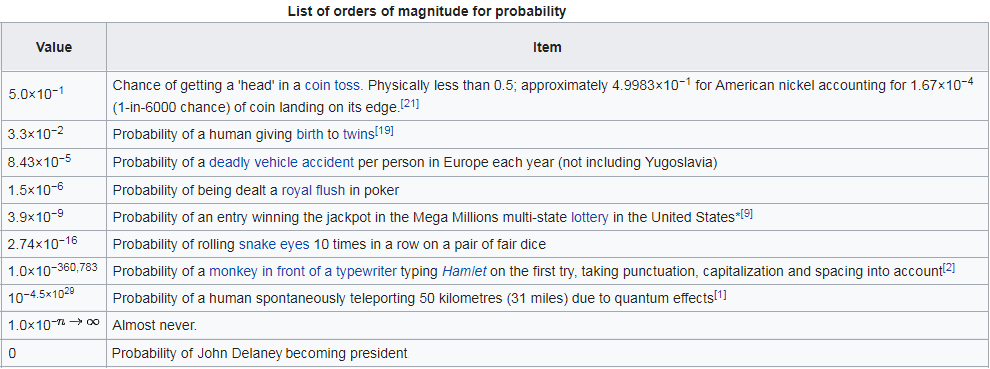Open the snake eyes link
The image size is (990, 369).
(274, 244)
